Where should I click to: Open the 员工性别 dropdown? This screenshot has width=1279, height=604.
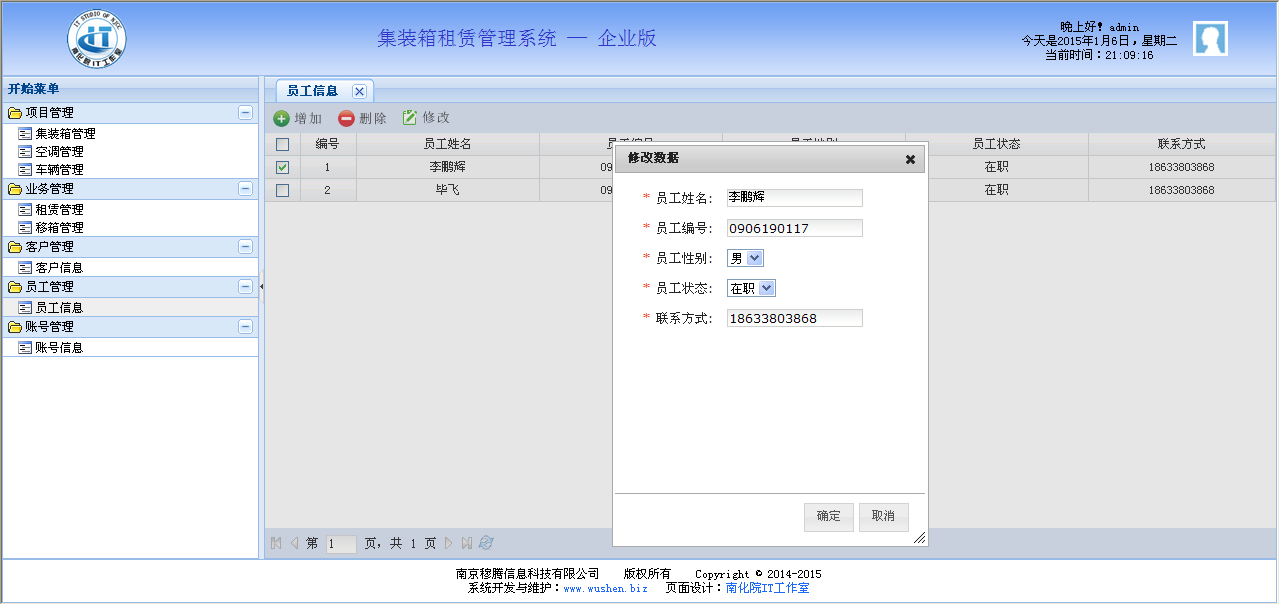[x=746, y=258]
